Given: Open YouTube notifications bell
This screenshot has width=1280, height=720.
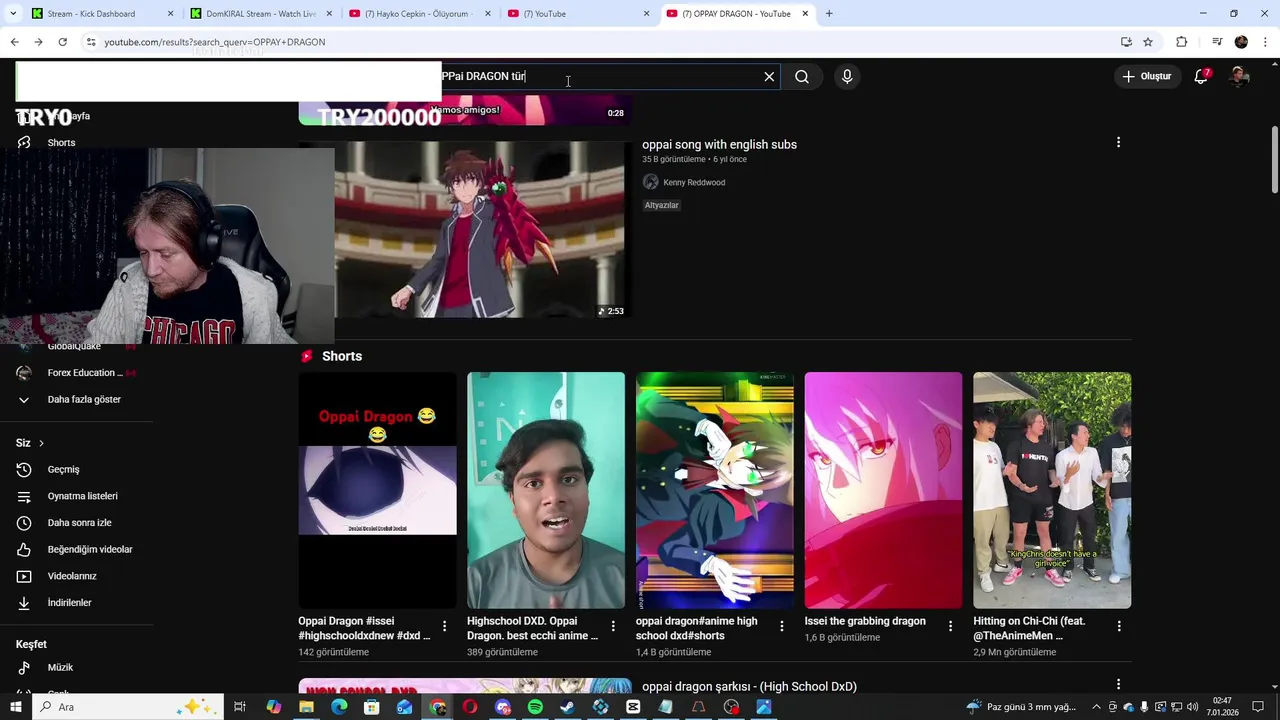Looking at the screenshot, I should pyautogui.click(x=1202, y=76).
